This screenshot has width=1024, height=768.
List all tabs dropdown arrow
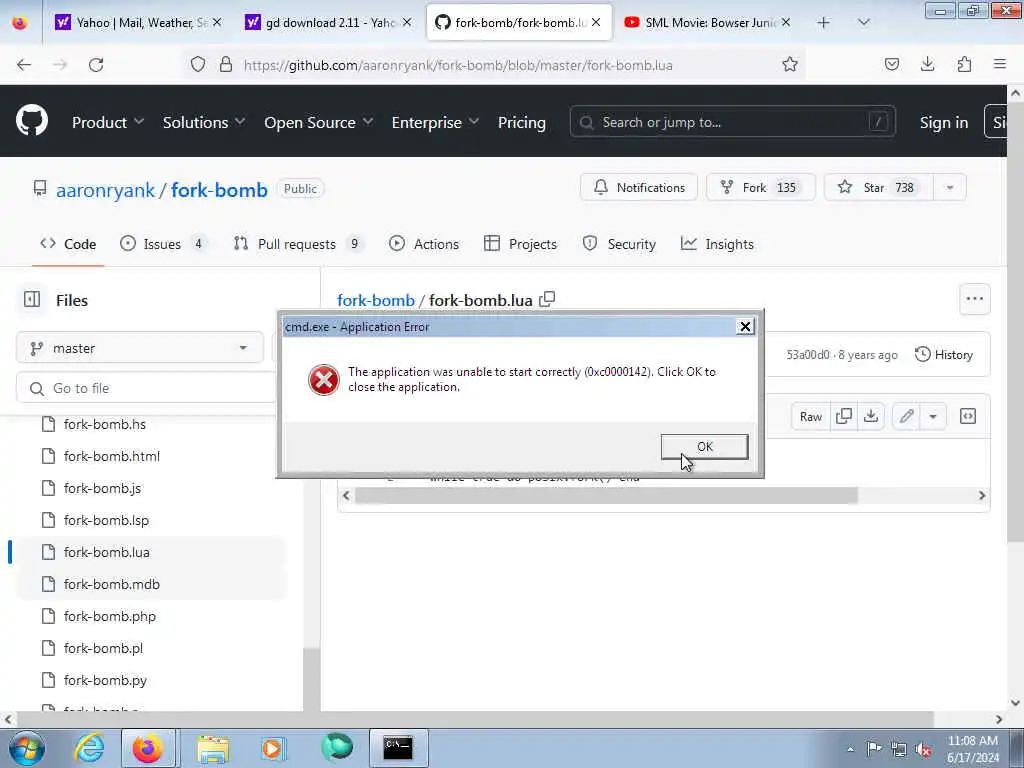(x=863, y=22)
